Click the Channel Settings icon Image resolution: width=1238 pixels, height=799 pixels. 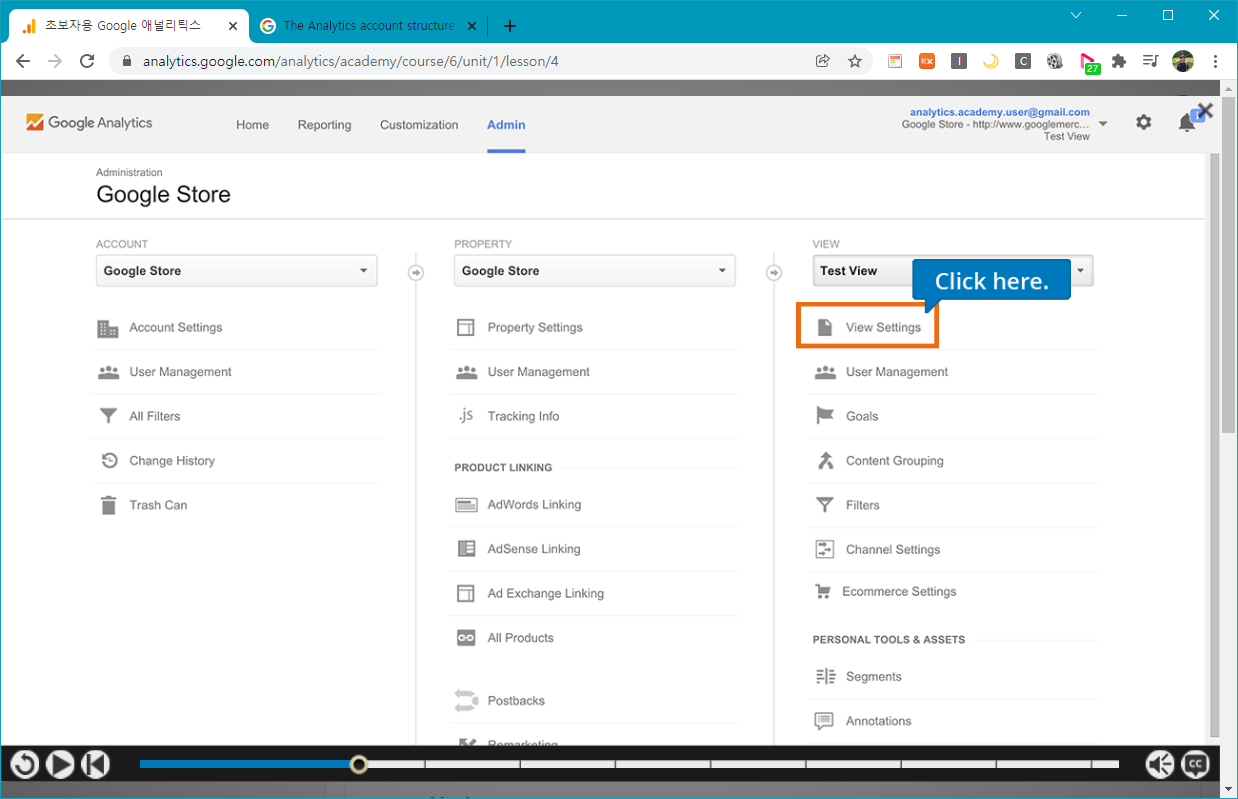click(x=825, y=549)
